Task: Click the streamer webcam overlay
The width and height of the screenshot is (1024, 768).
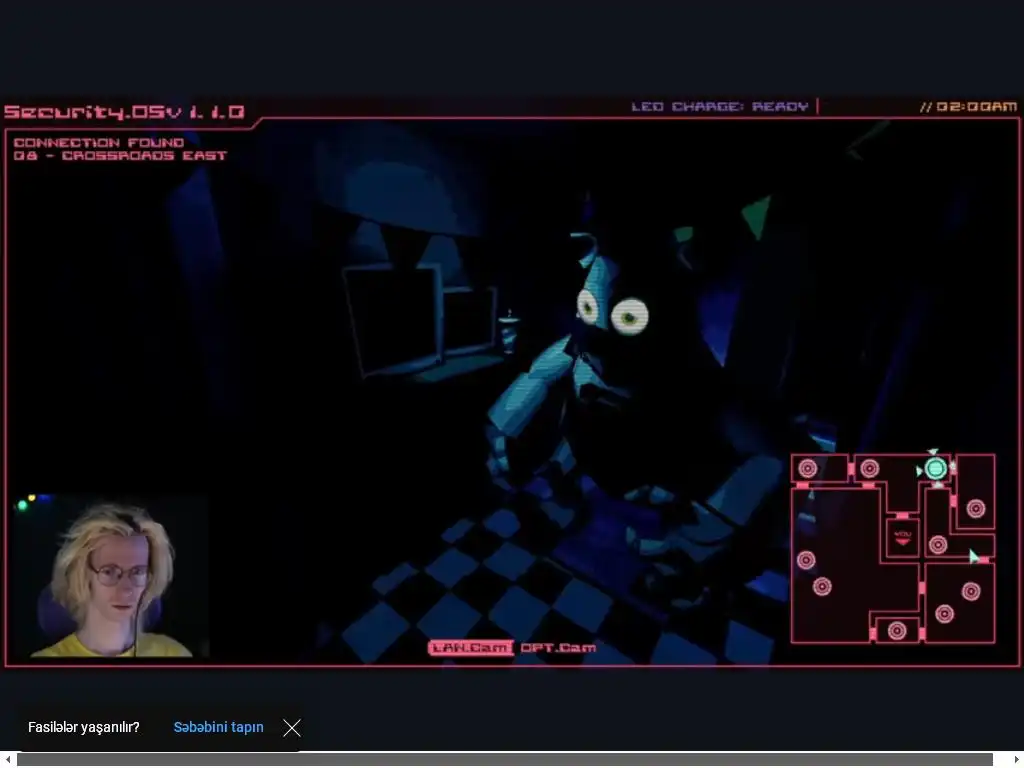Action: (111, 576)
